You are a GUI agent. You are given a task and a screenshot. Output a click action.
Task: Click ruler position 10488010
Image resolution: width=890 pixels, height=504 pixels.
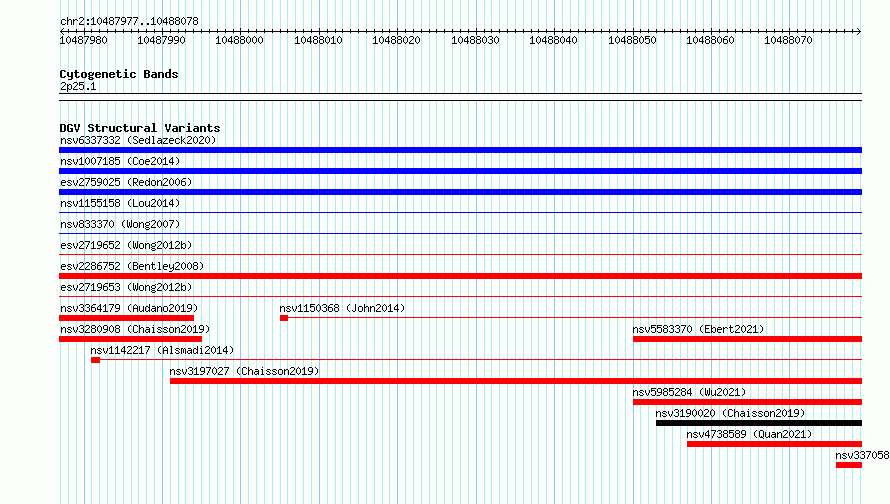[318, 40]
